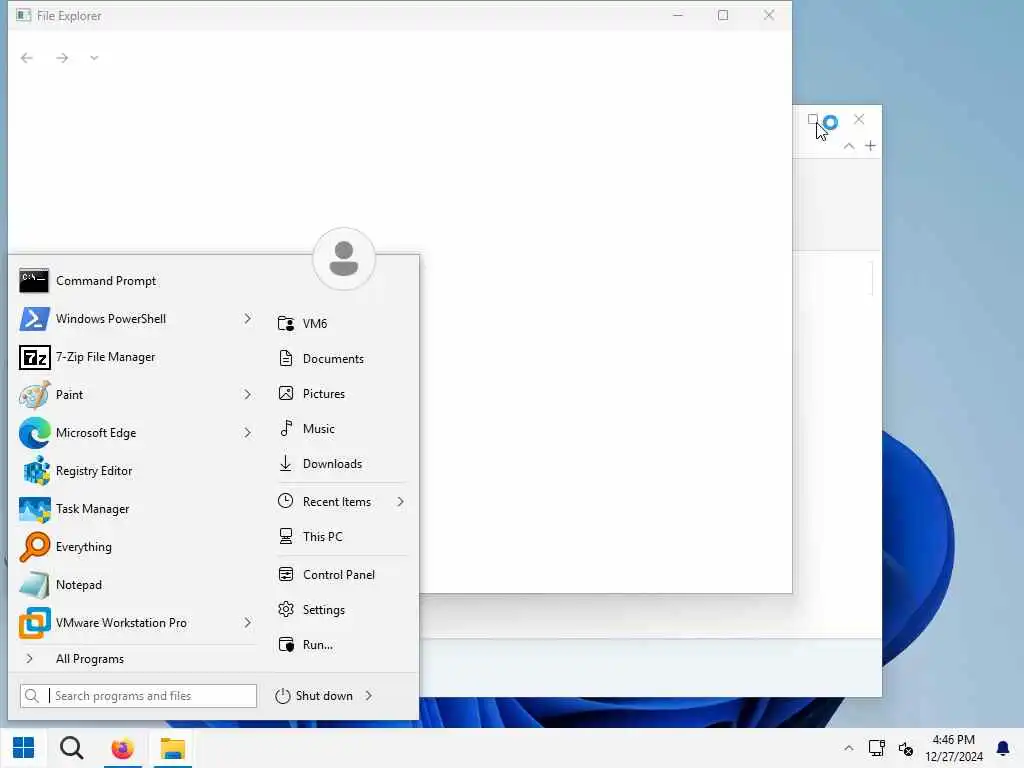This screenshot has height=768, width=1024.
Task: Show All Programs list
Action: [x=88, y=659]
